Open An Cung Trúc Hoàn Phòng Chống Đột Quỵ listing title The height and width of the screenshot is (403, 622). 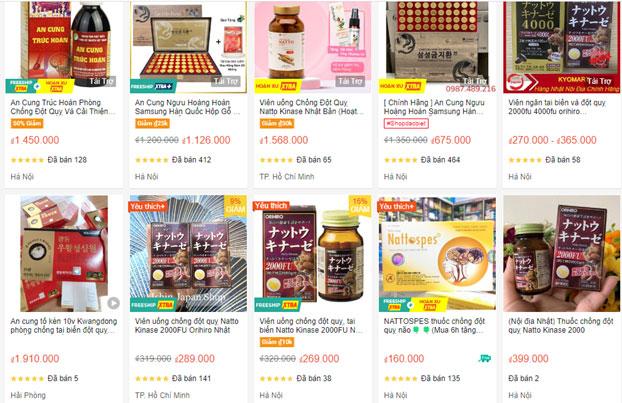(x=63, y=107)
